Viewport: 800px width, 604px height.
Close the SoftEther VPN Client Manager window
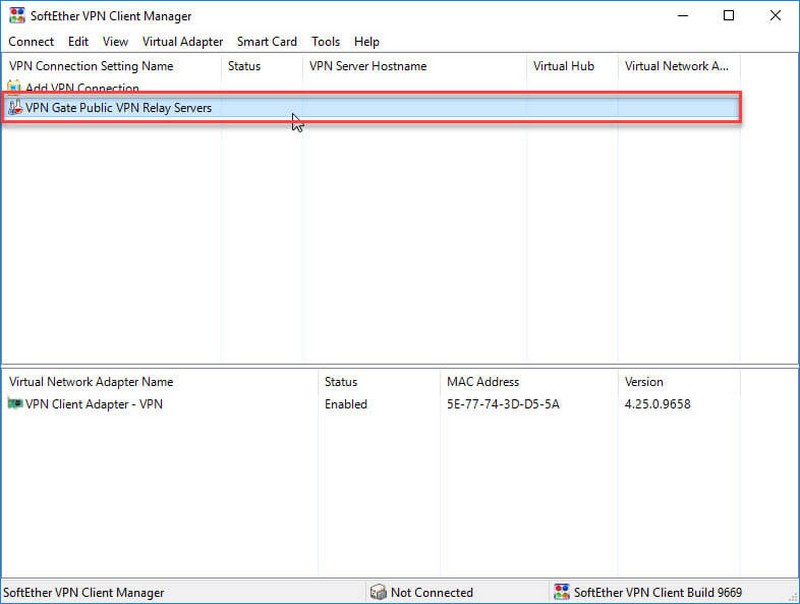(776, 16)
